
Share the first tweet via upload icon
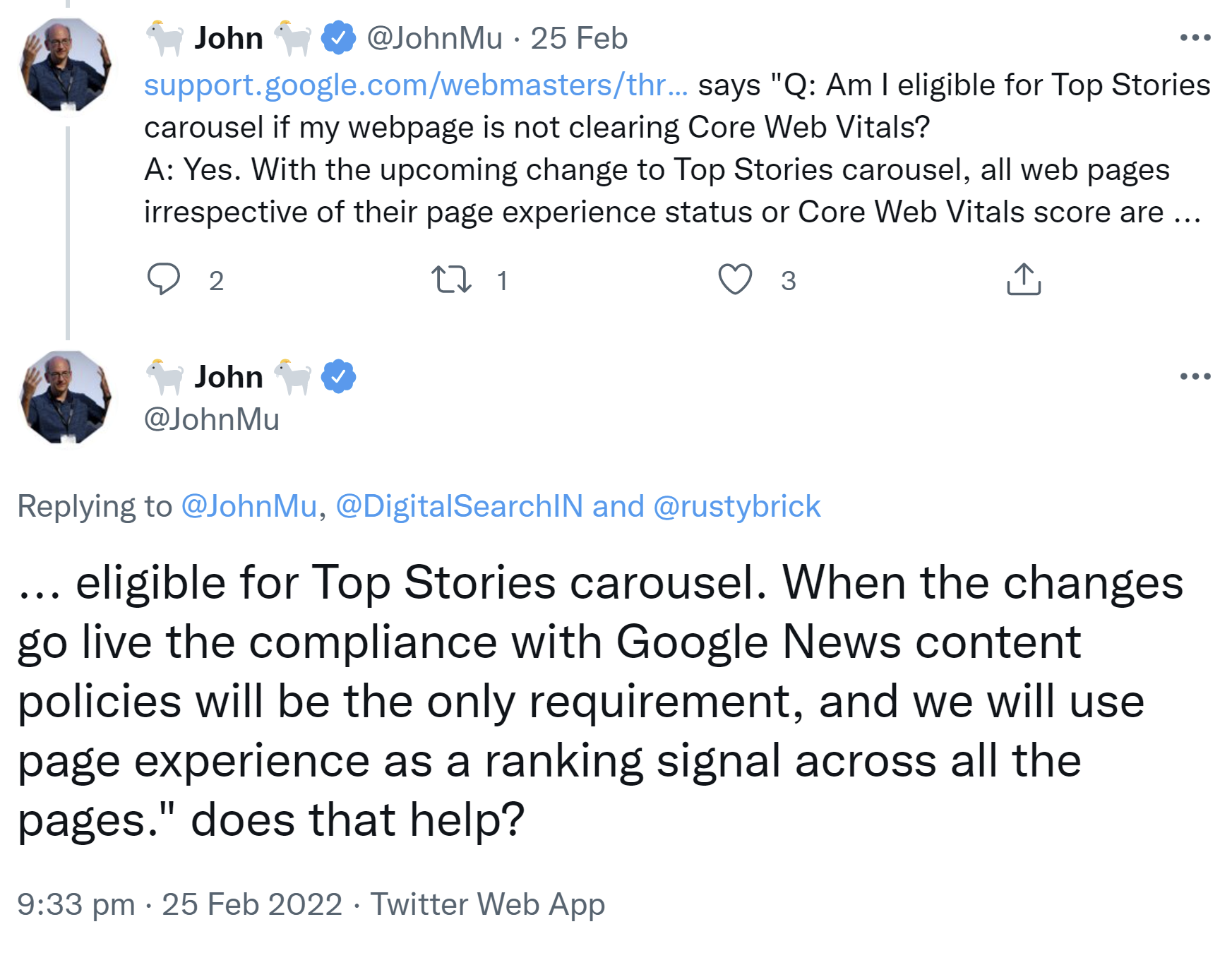point(1023,279)
